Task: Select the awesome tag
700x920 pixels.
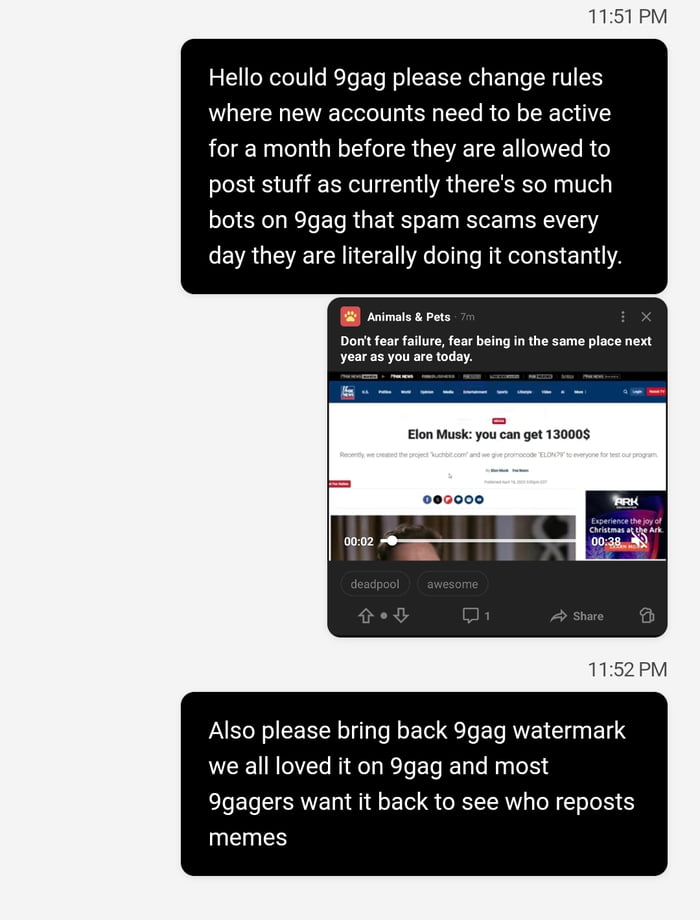Action: click(x=452, y=584)
